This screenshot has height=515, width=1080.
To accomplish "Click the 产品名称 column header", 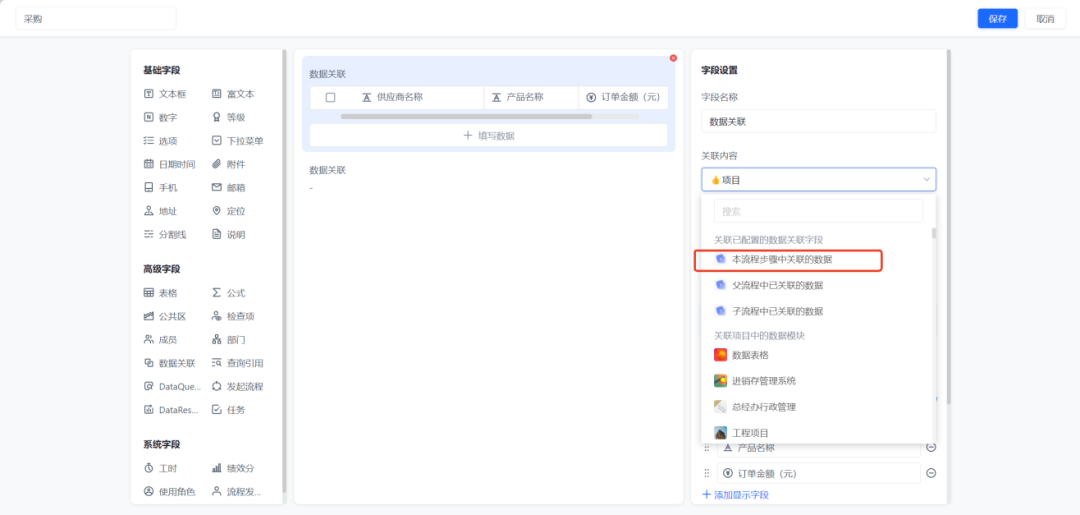I will pos(518,98).
